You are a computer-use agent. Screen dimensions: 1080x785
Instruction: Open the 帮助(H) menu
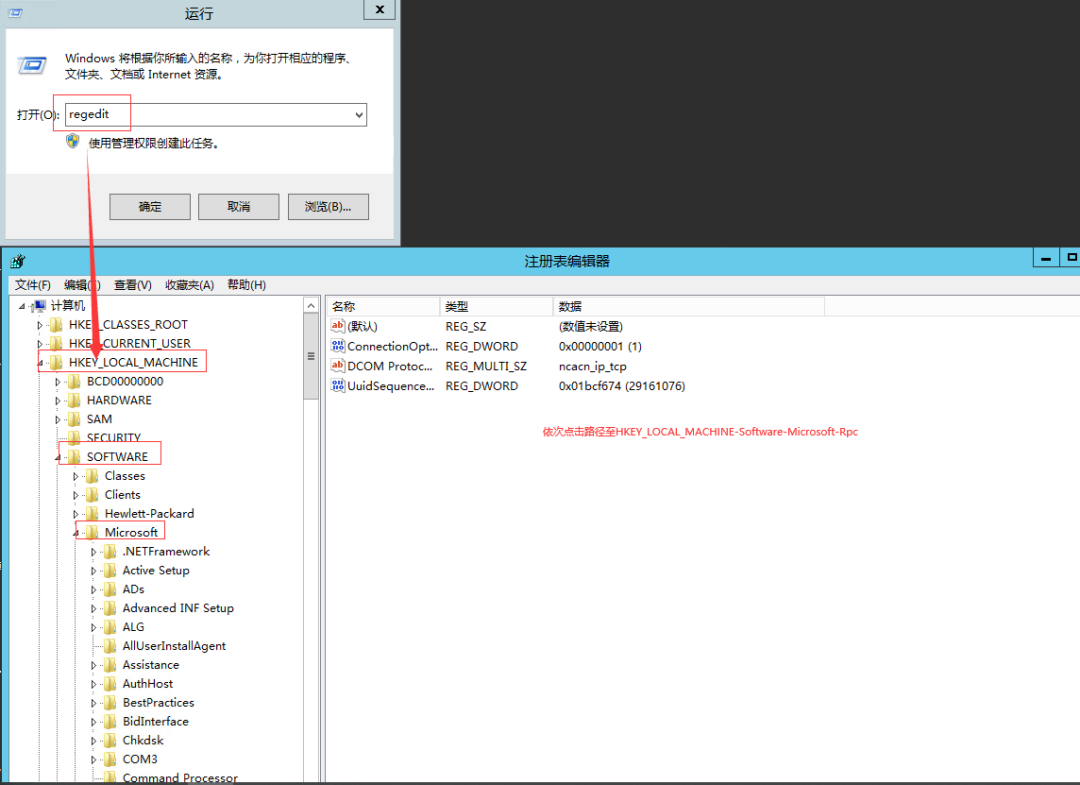pyautogui.click(x=247, y=285)
